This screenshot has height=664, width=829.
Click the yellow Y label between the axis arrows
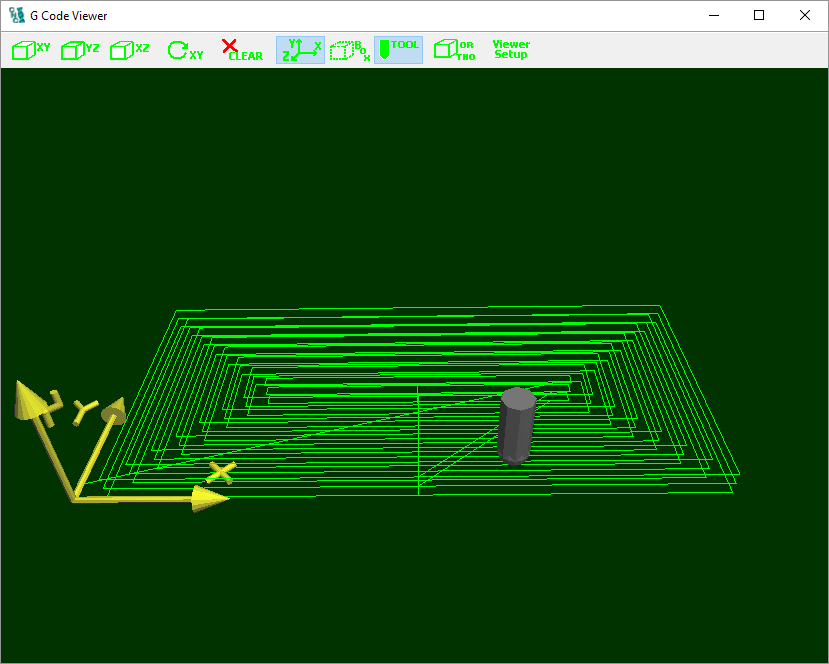click(x=83, y=408)
